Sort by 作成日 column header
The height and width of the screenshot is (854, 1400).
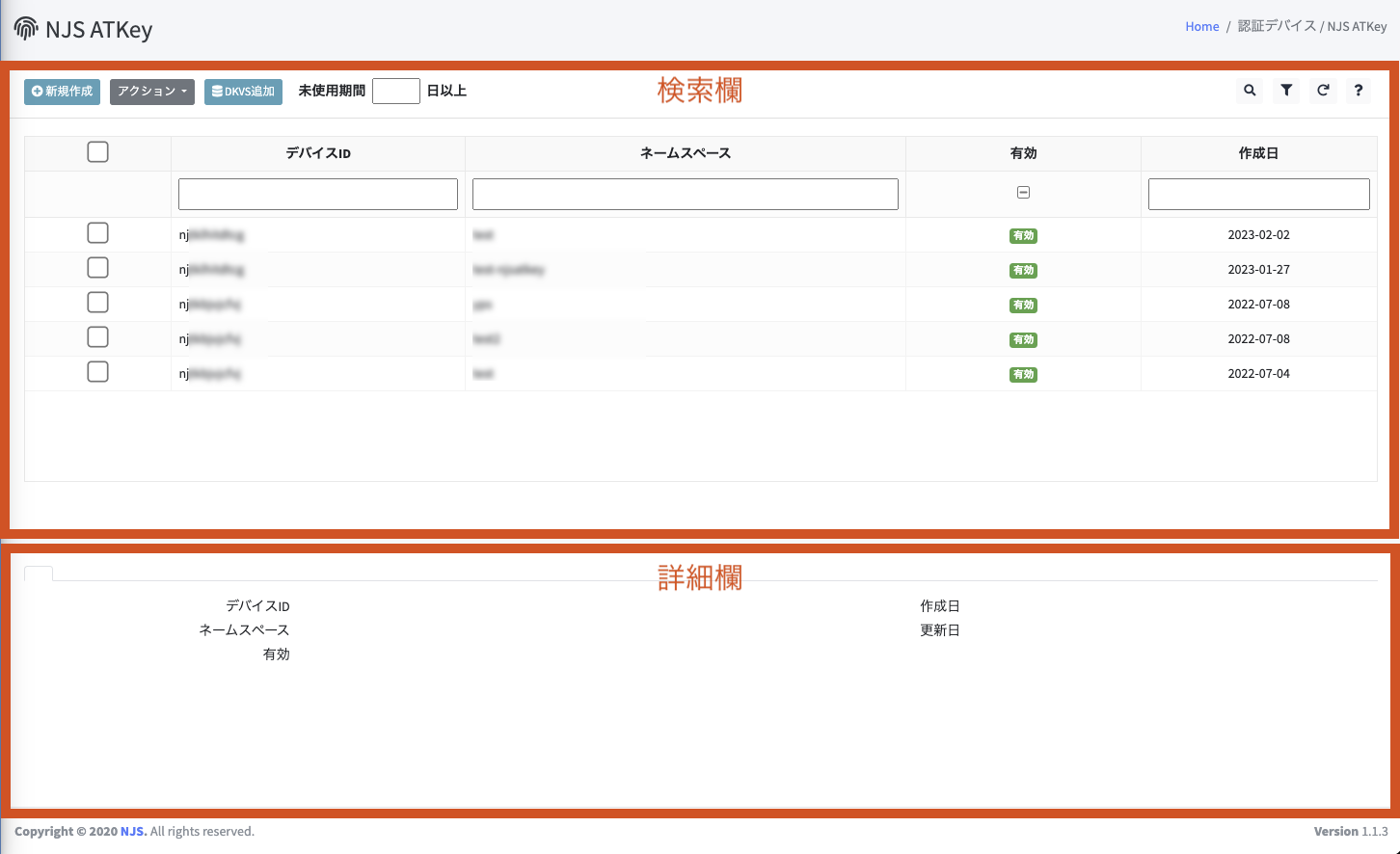coord(1258,153)
